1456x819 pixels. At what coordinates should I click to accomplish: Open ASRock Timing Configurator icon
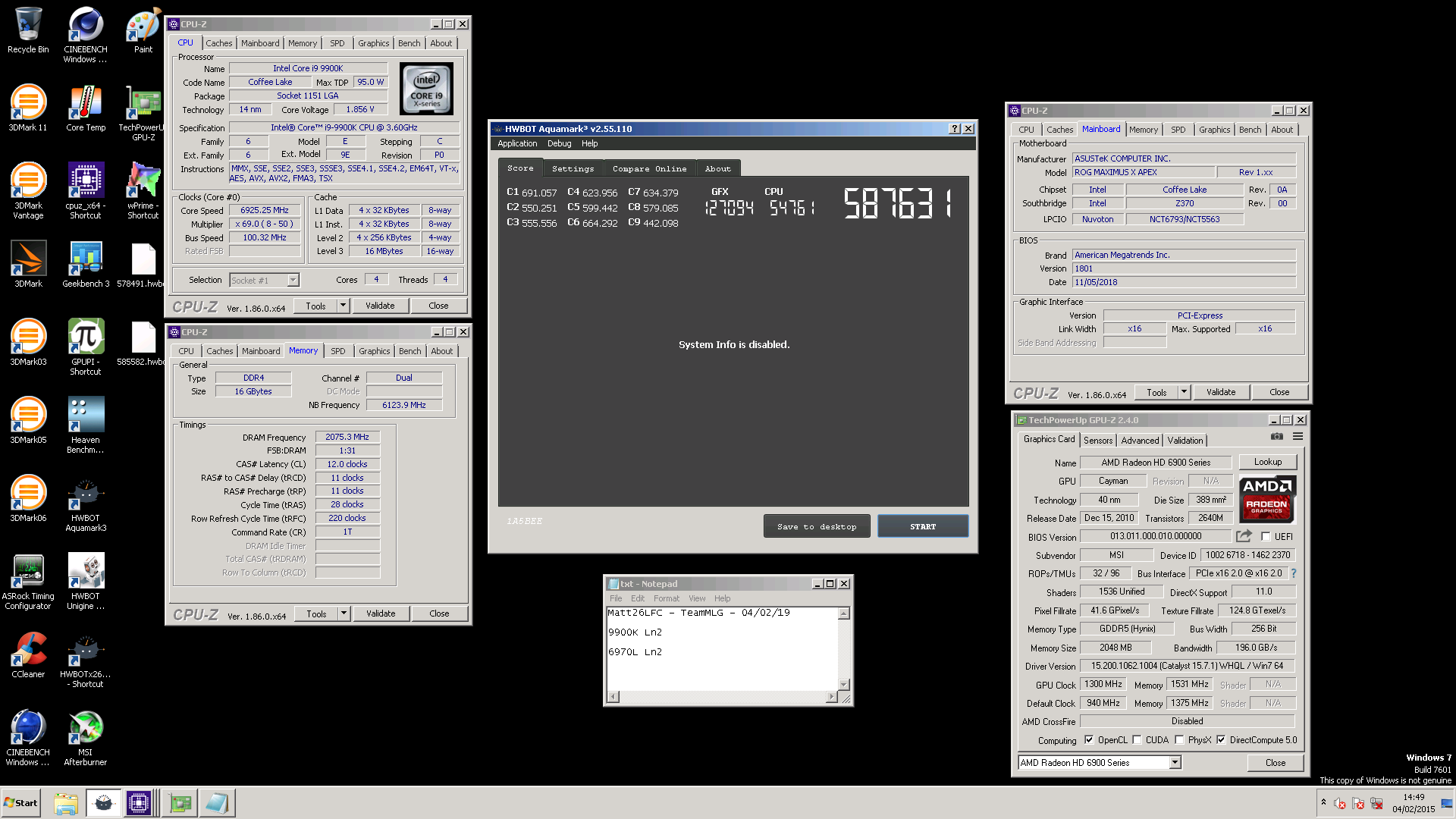pyautogui.click(x=28, y=582)
